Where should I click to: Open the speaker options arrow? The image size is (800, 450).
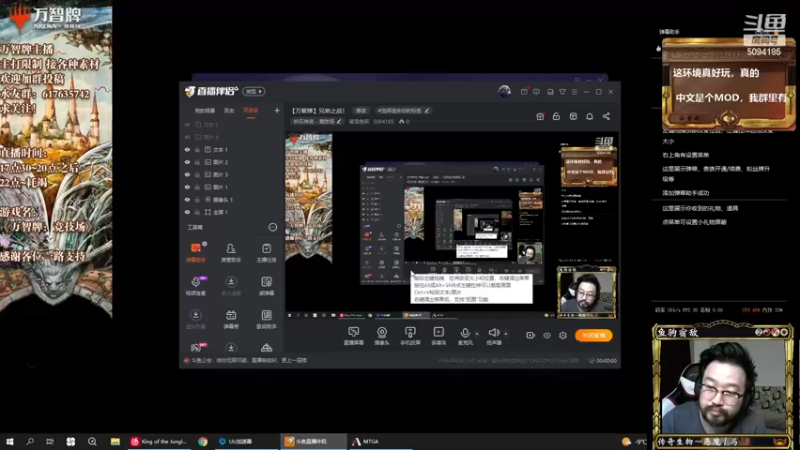point(506,334)
